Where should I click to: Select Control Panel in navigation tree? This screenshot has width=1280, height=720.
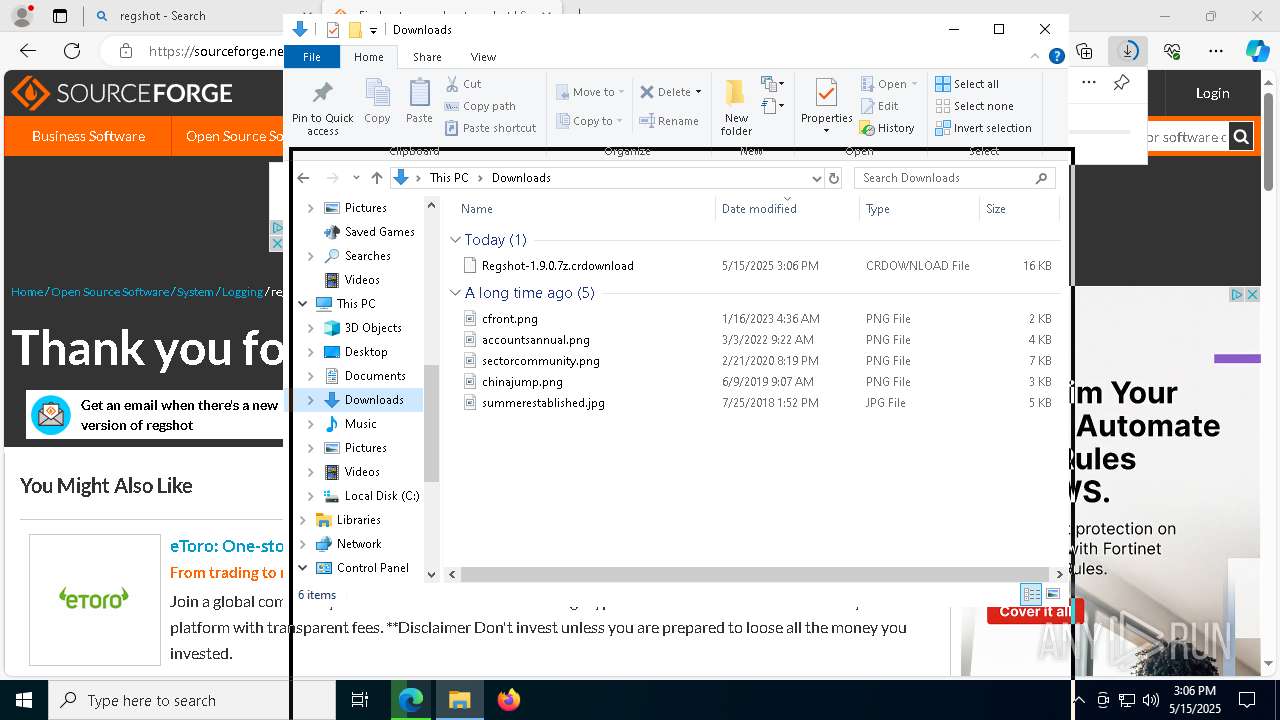(372, 568)
